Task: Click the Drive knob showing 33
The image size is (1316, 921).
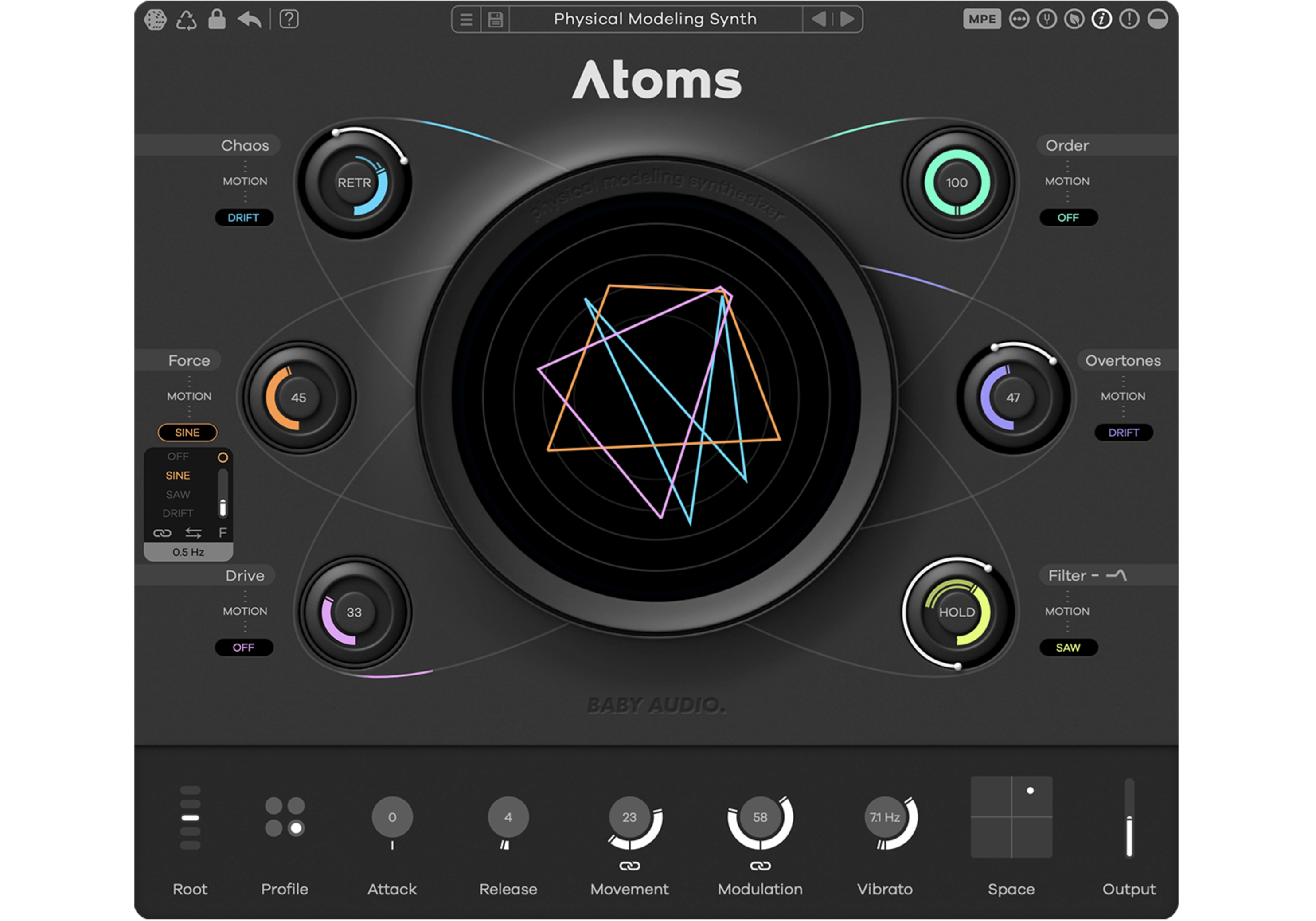Action: [354, 613]
